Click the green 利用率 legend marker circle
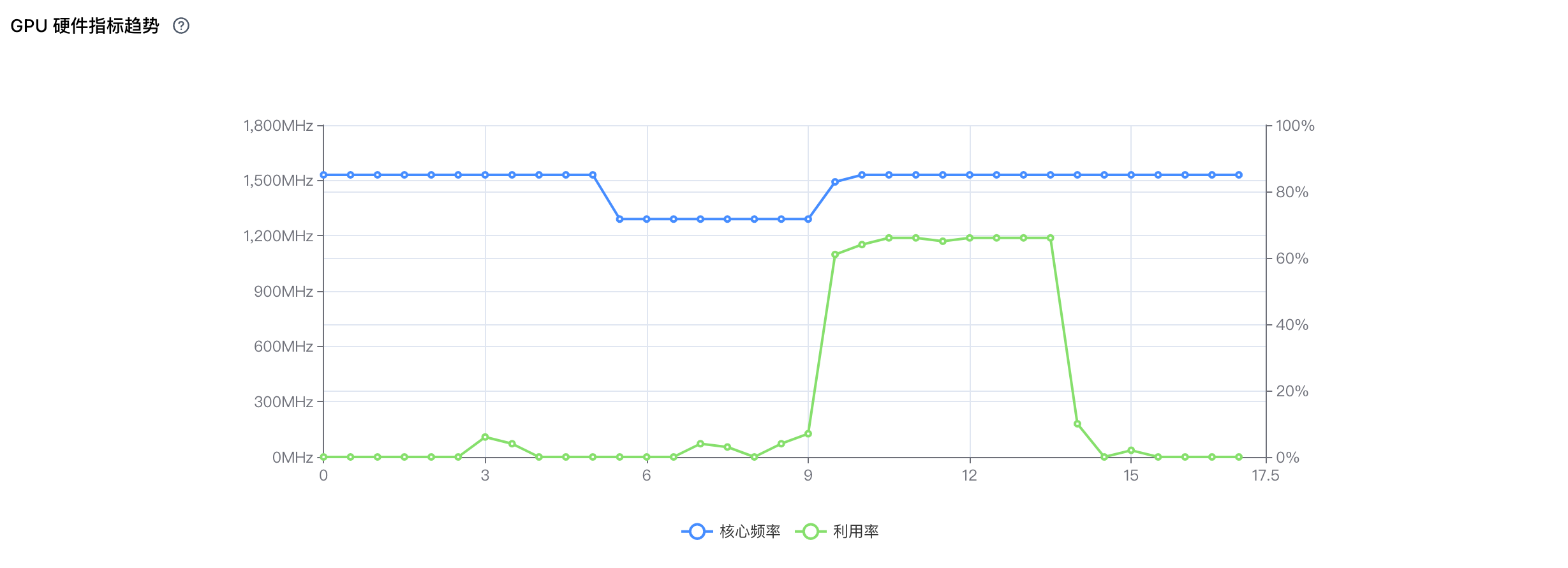The height and width of the screenshot is (568, 1568). [811, 531]
